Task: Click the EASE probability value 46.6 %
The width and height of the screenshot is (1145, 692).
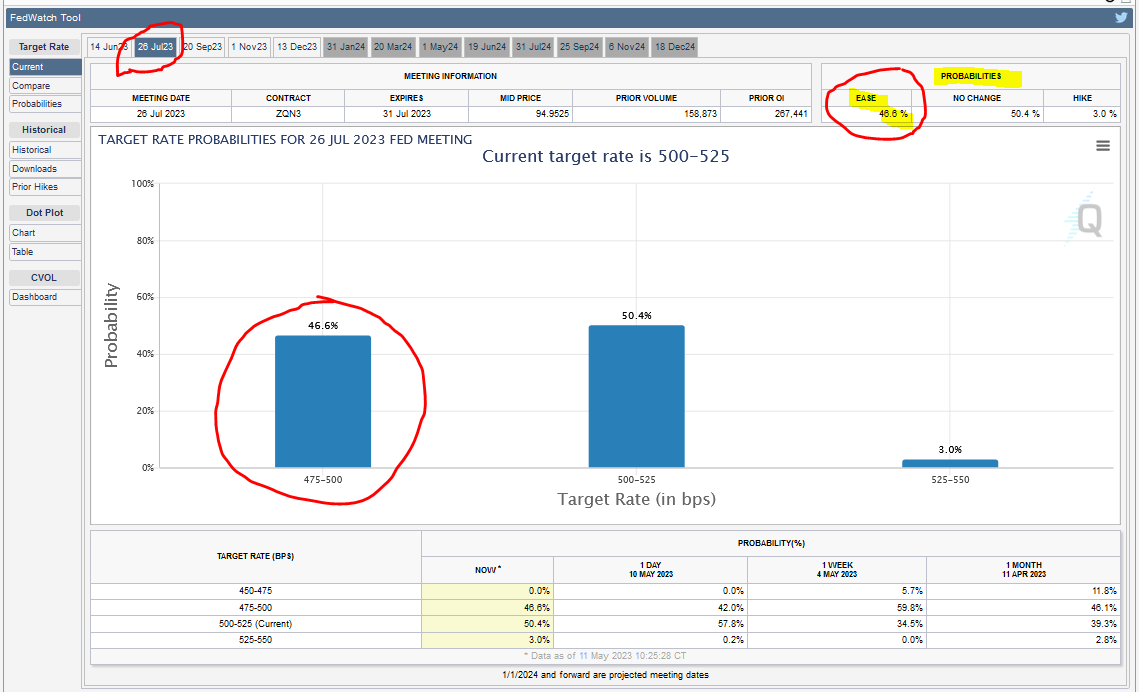Action: [893, 114]
